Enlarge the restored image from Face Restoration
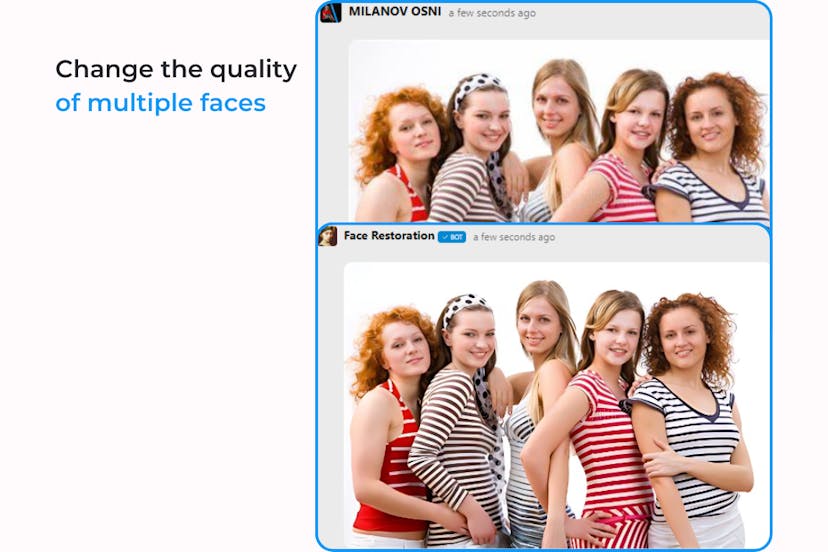The width and height of the screenshot is (828, 552). 556,400
